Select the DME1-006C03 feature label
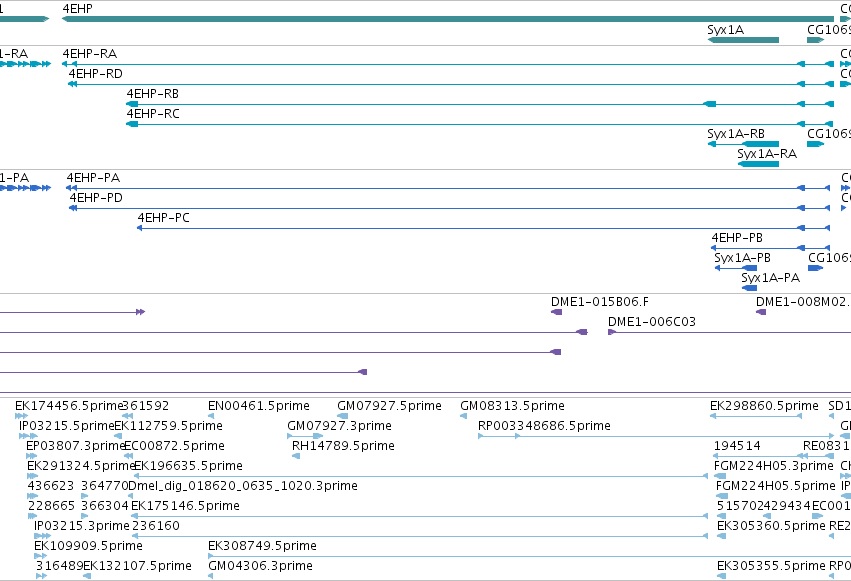The height and width of the screenshot is (581, 851). tap(652, 322)
